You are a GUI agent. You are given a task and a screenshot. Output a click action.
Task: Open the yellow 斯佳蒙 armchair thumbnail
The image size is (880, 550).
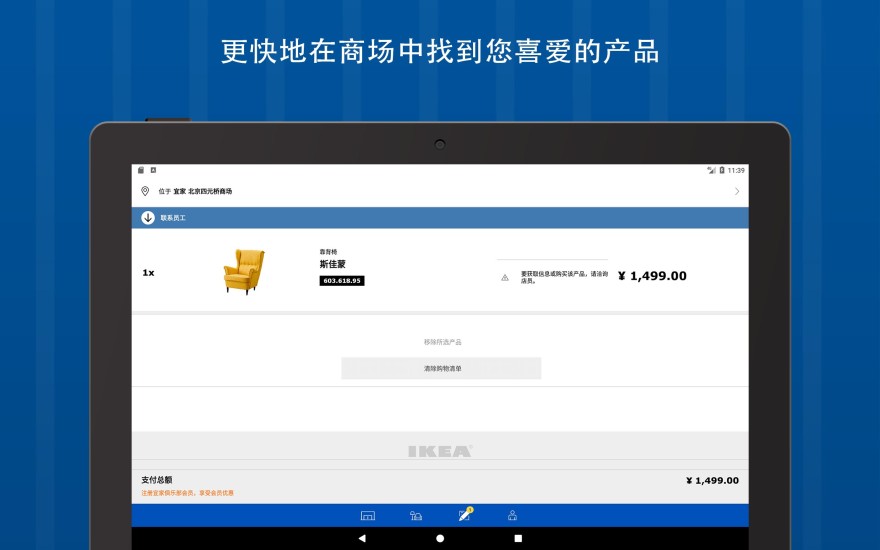(244, 272)
